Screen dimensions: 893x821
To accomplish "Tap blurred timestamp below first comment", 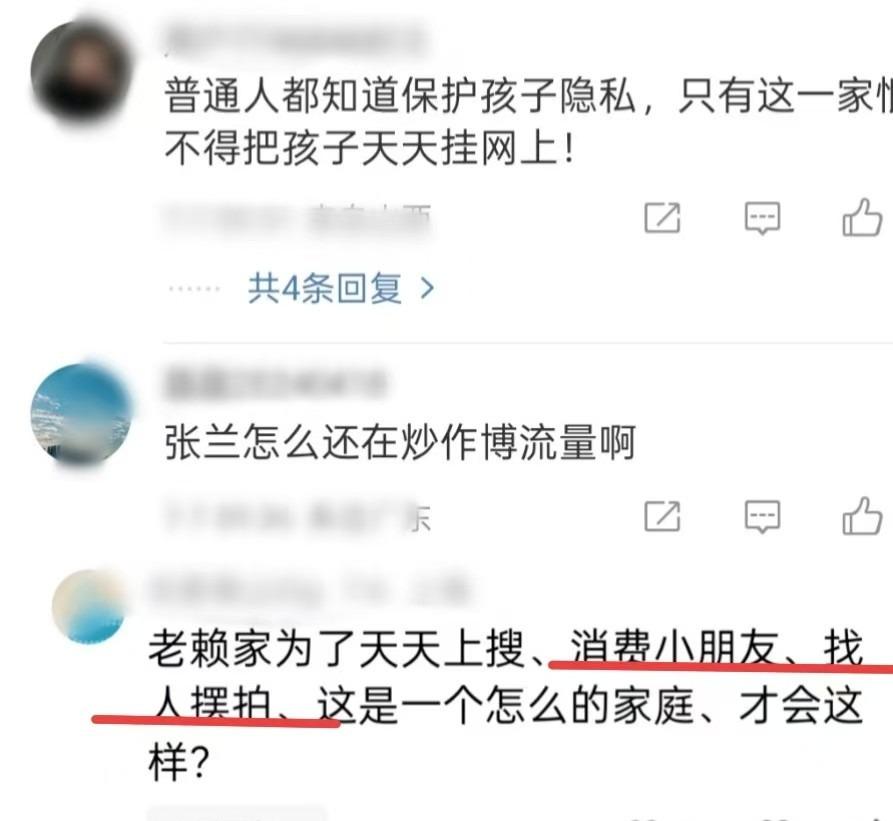I will click(297, 219).
